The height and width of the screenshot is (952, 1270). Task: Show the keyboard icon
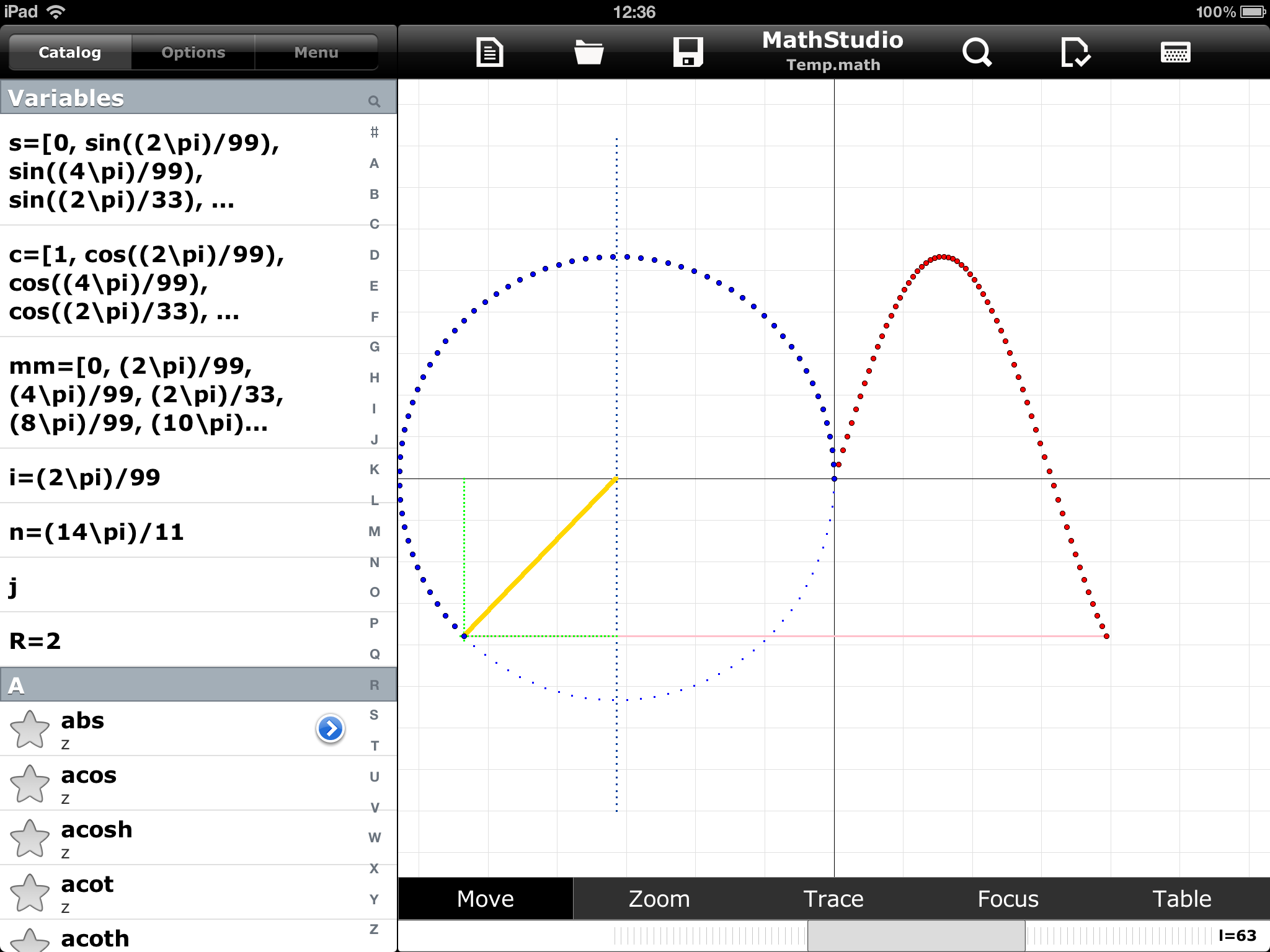tap(1175, 53)
